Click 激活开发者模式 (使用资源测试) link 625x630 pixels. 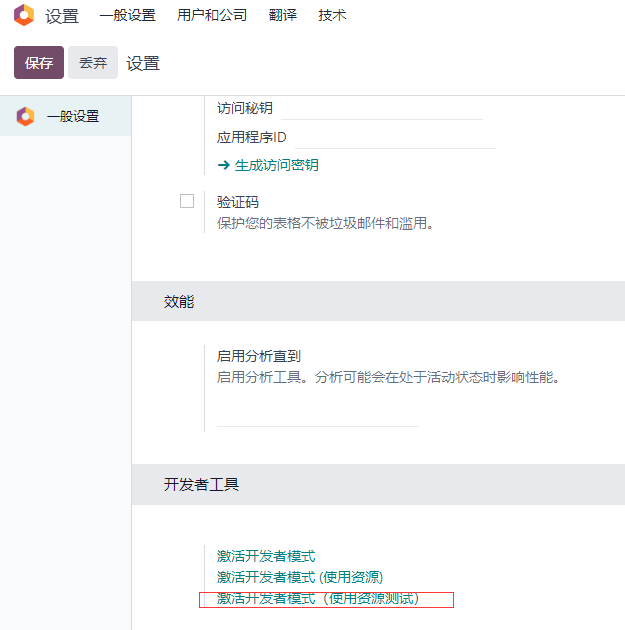click(318, 599)
